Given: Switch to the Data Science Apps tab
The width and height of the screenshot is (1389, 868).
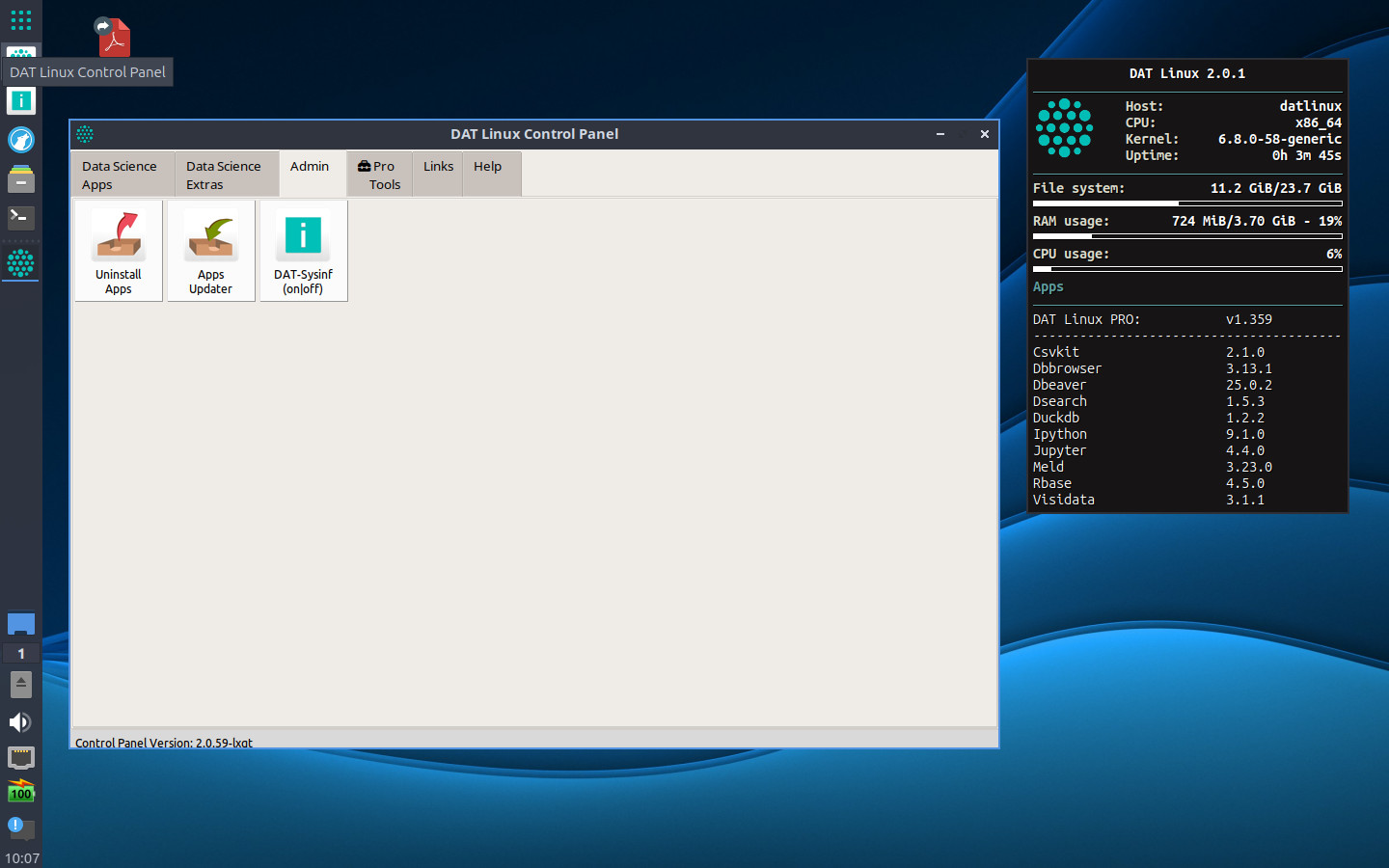Looking at the screenshot, I should pyautogui.click(x=122, y=175).
